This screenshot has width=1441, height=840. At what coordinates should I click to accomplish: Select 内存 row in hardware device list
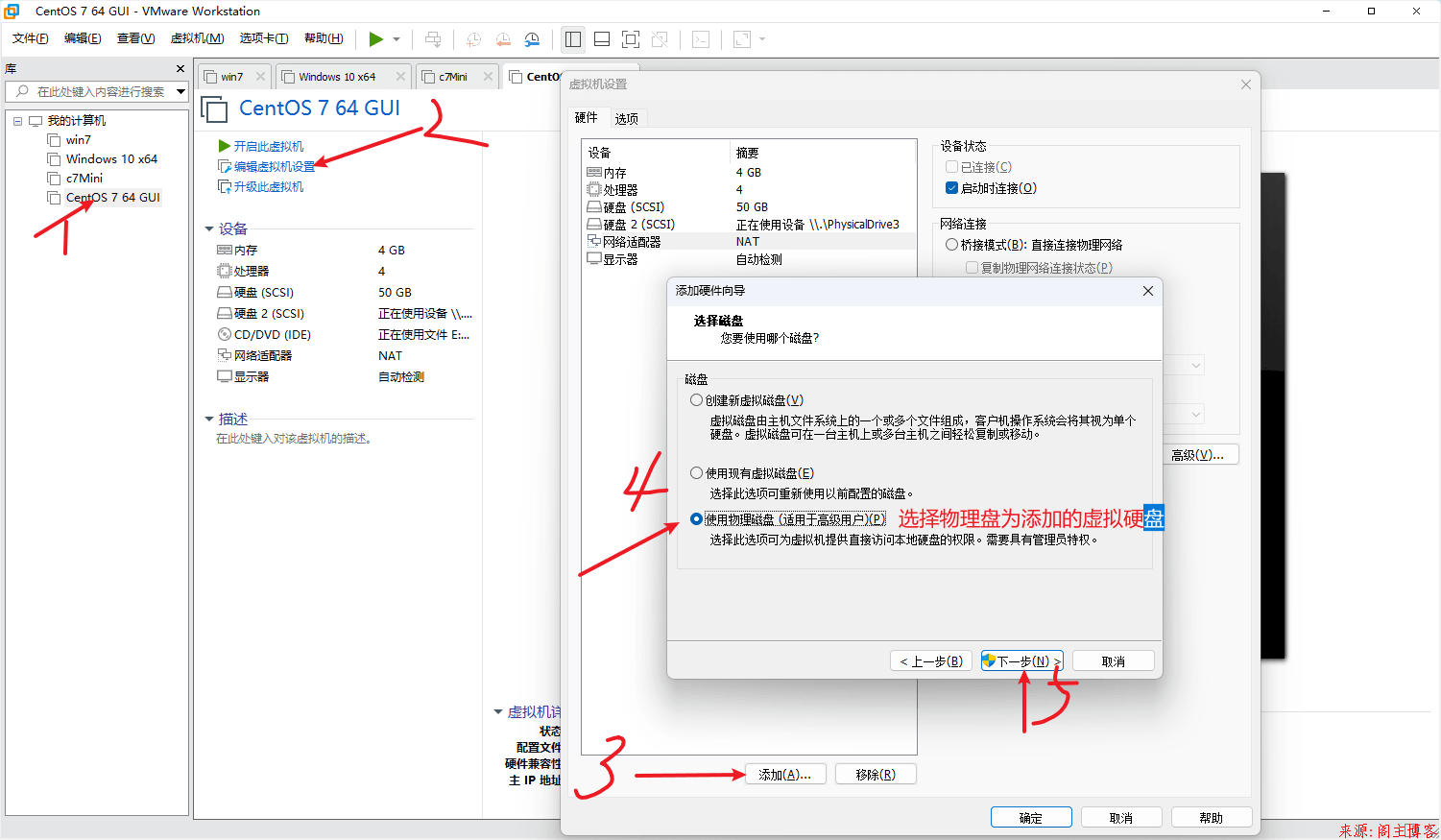coord(749,173)
